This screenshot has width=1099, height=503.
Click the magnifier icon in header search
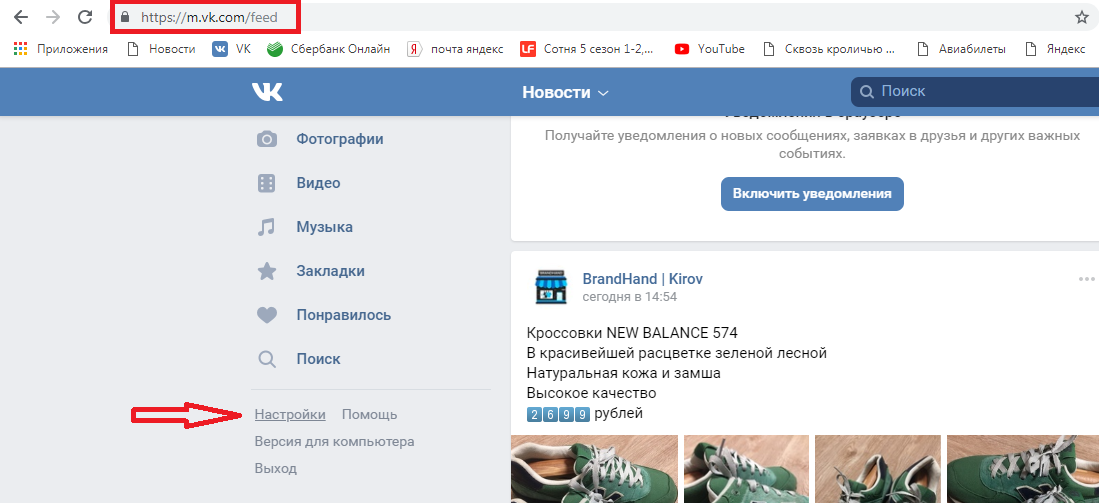pyautogui.click(x=867, y=92)
